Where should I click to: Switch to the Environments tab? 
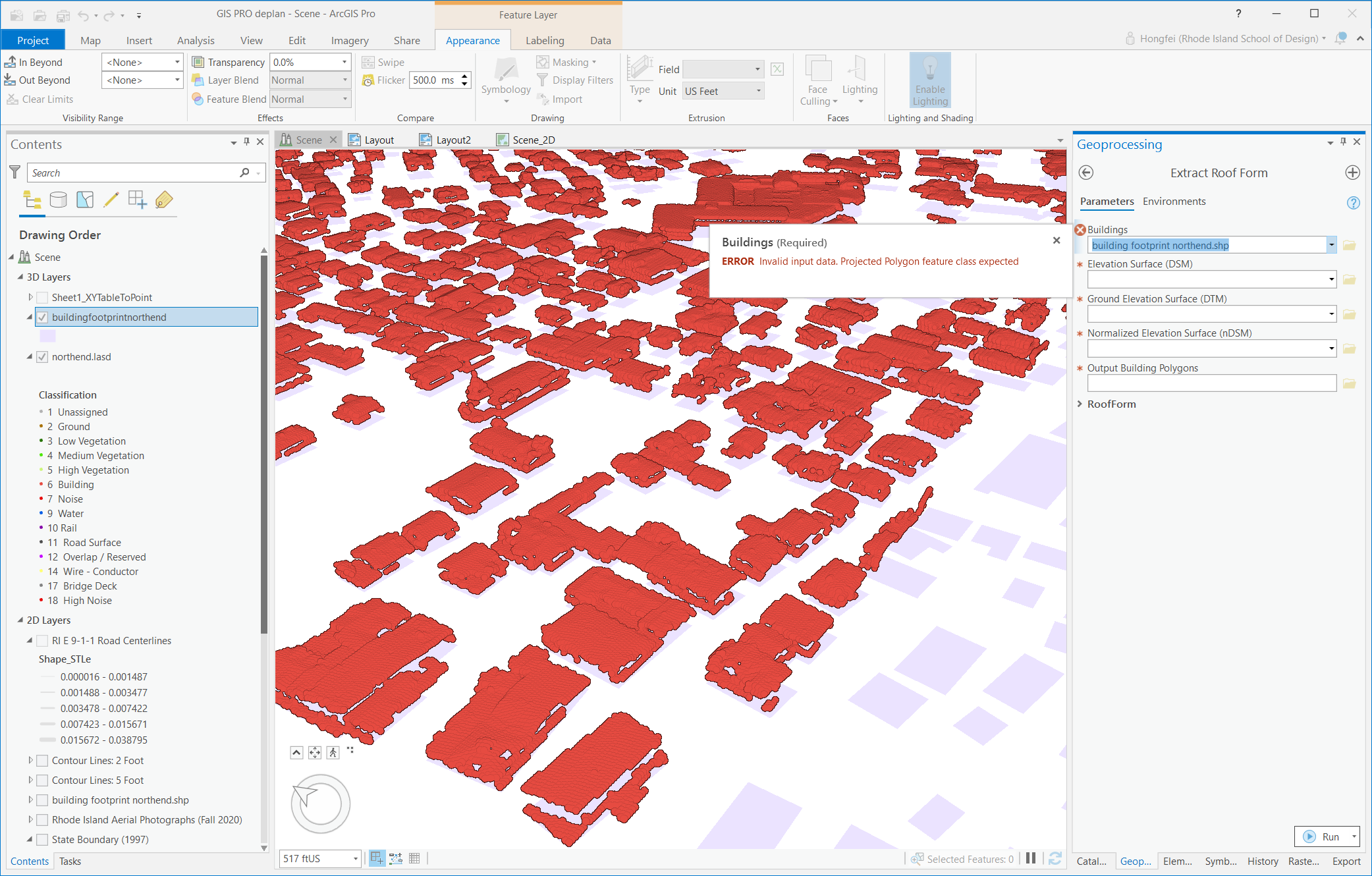[1174, 201]
